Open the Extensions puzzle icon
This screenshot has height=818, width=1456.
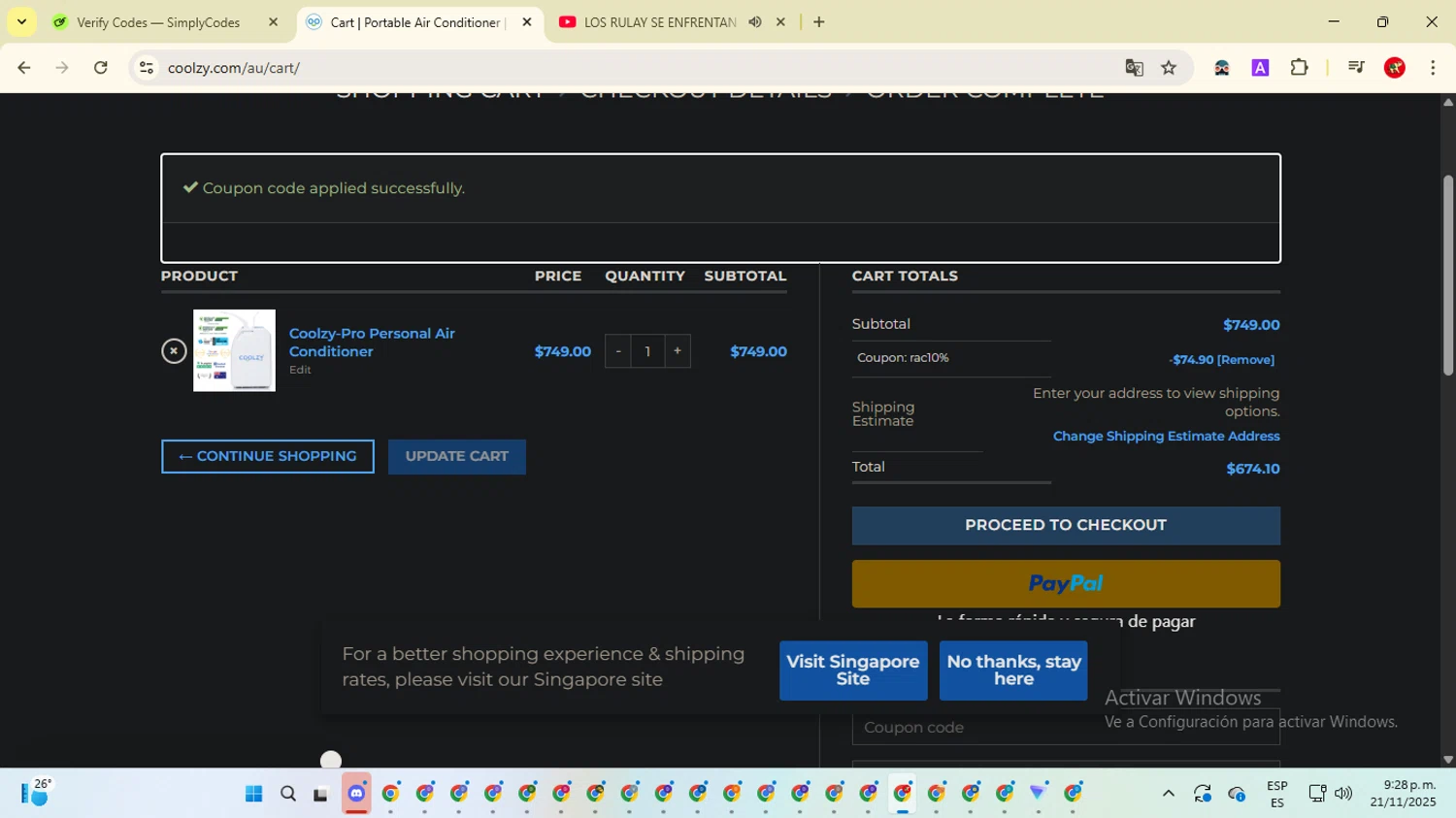coord(1299,68)
